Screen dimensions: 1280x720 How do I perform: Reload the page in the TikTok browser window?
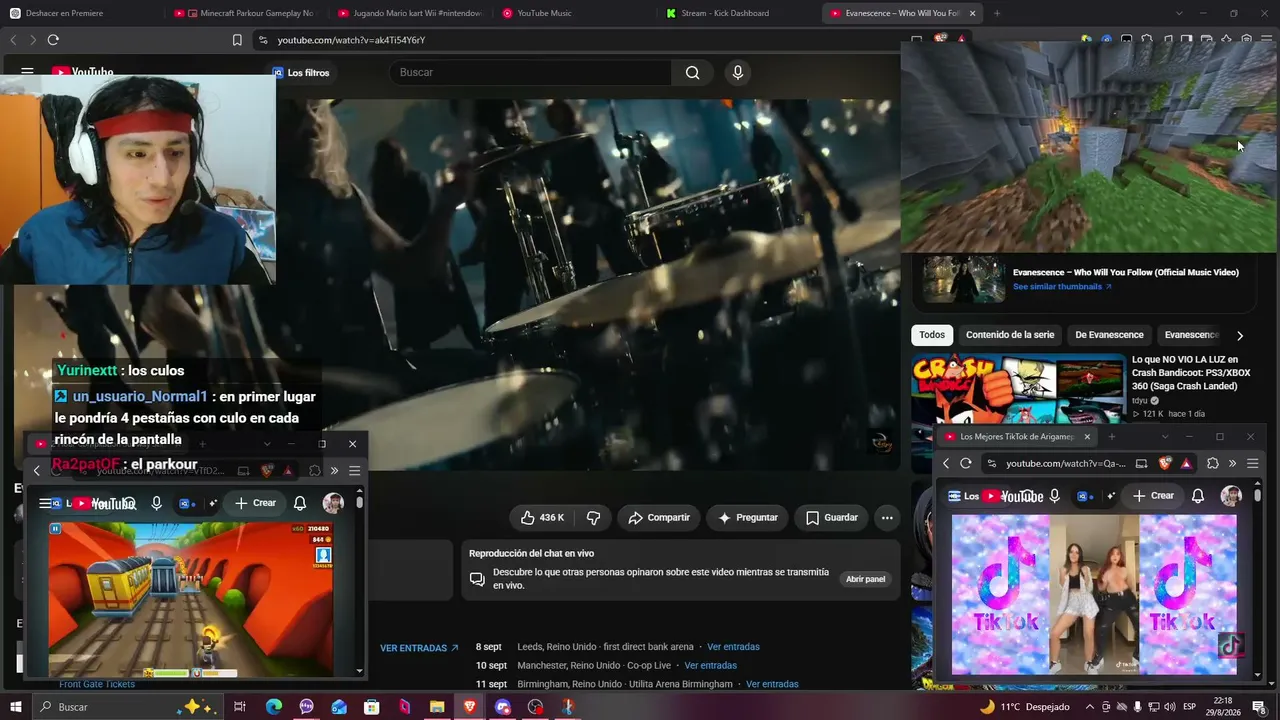(966, 463)
